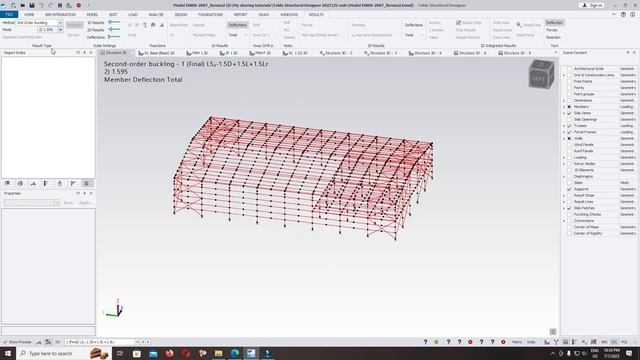The image size is (640, 360).
Task: Switch to the DESIGN ribbon tab
Action: point(181,14)
